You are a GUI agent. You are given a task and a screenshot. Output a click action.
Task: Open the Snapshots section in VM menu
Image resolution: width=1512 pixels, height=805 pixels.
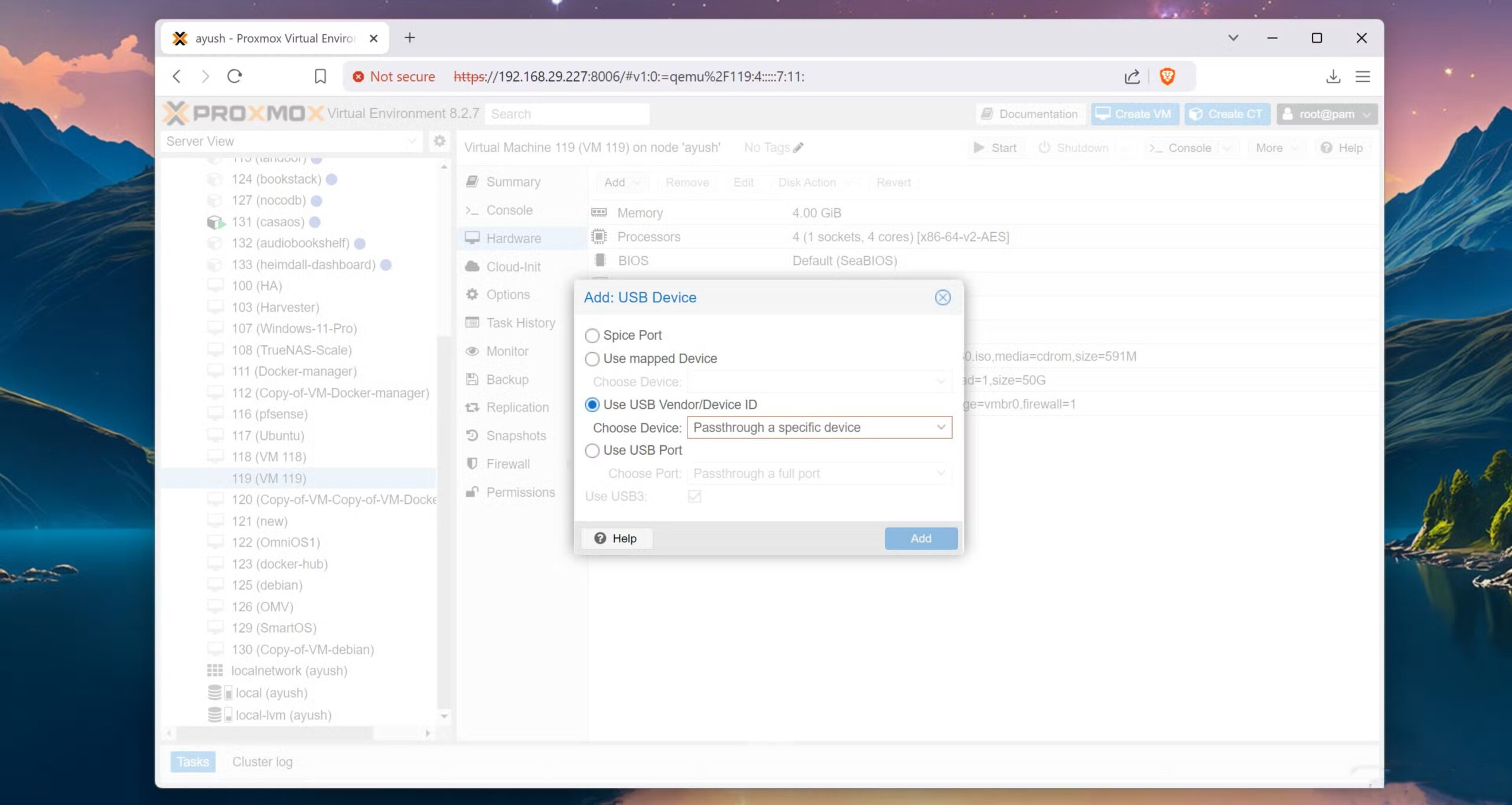click(x=516, y=436)
